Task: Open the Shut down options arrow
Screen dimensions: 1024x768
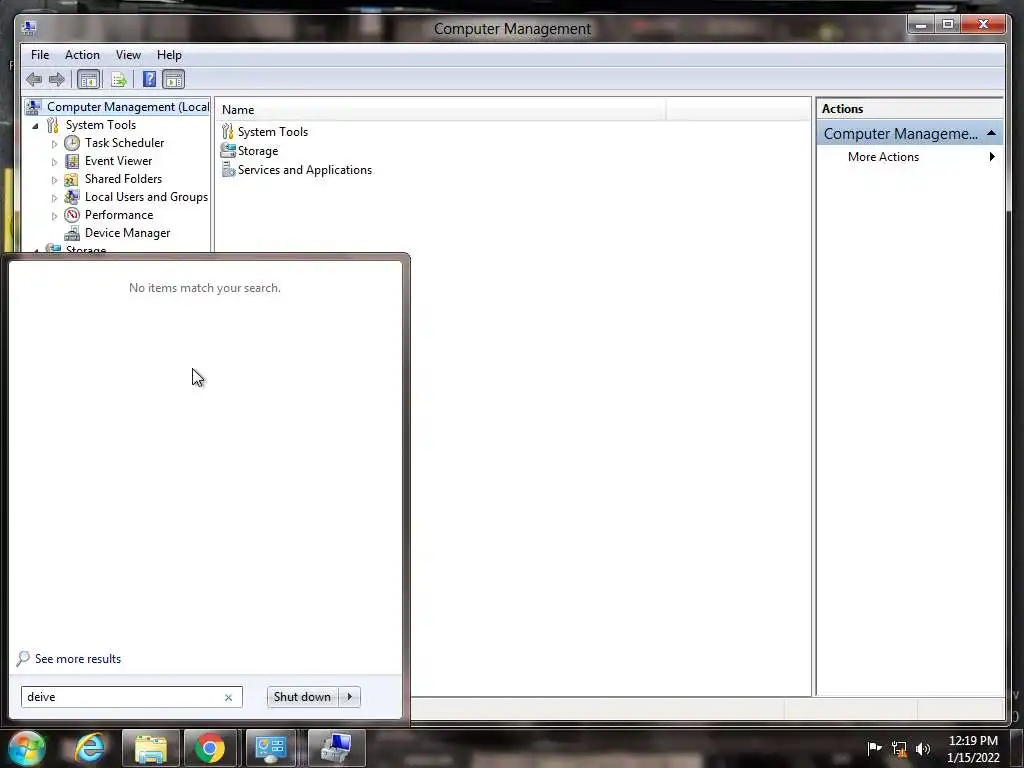Action: 349,697
